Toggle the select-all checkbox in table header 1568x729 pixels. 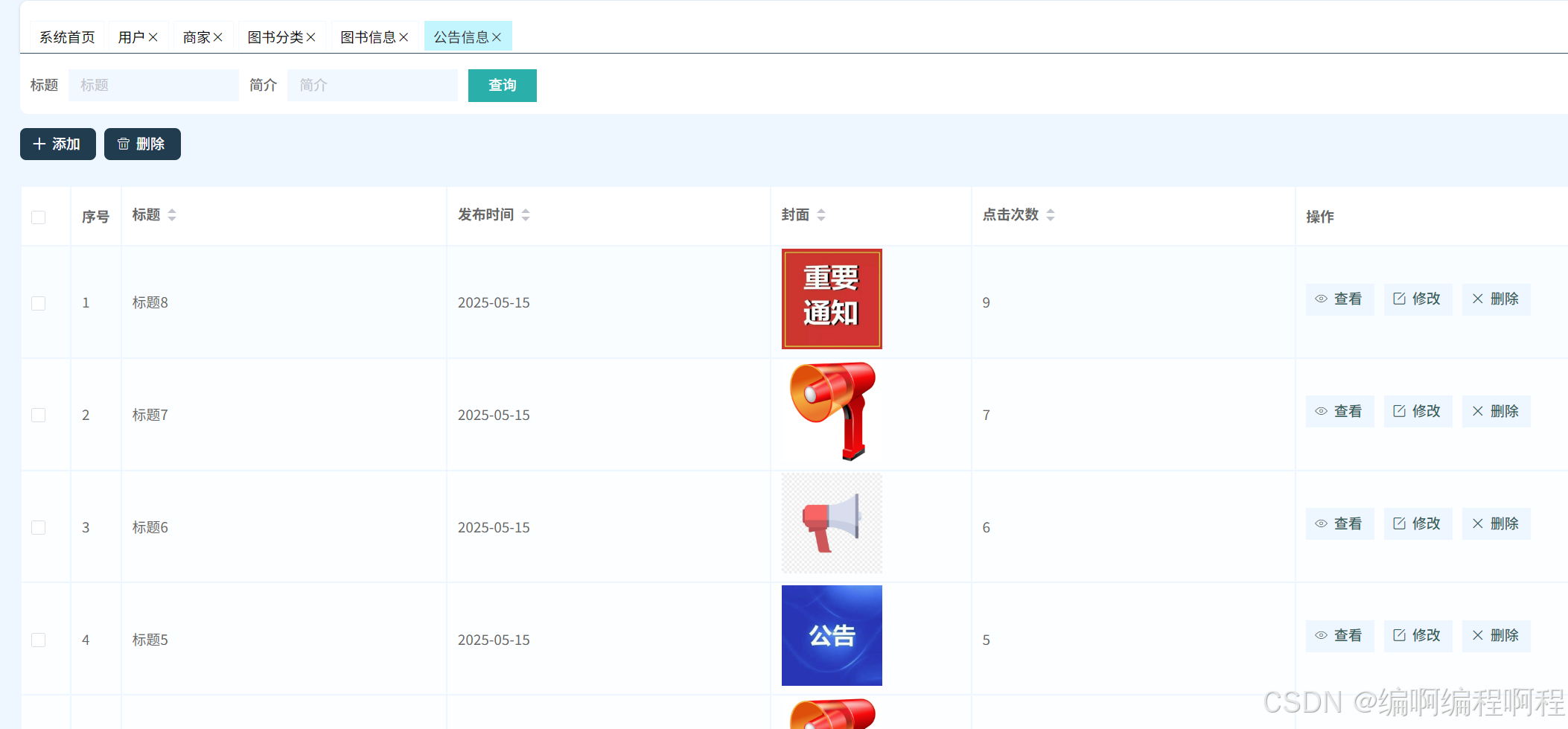click(39, 217)
